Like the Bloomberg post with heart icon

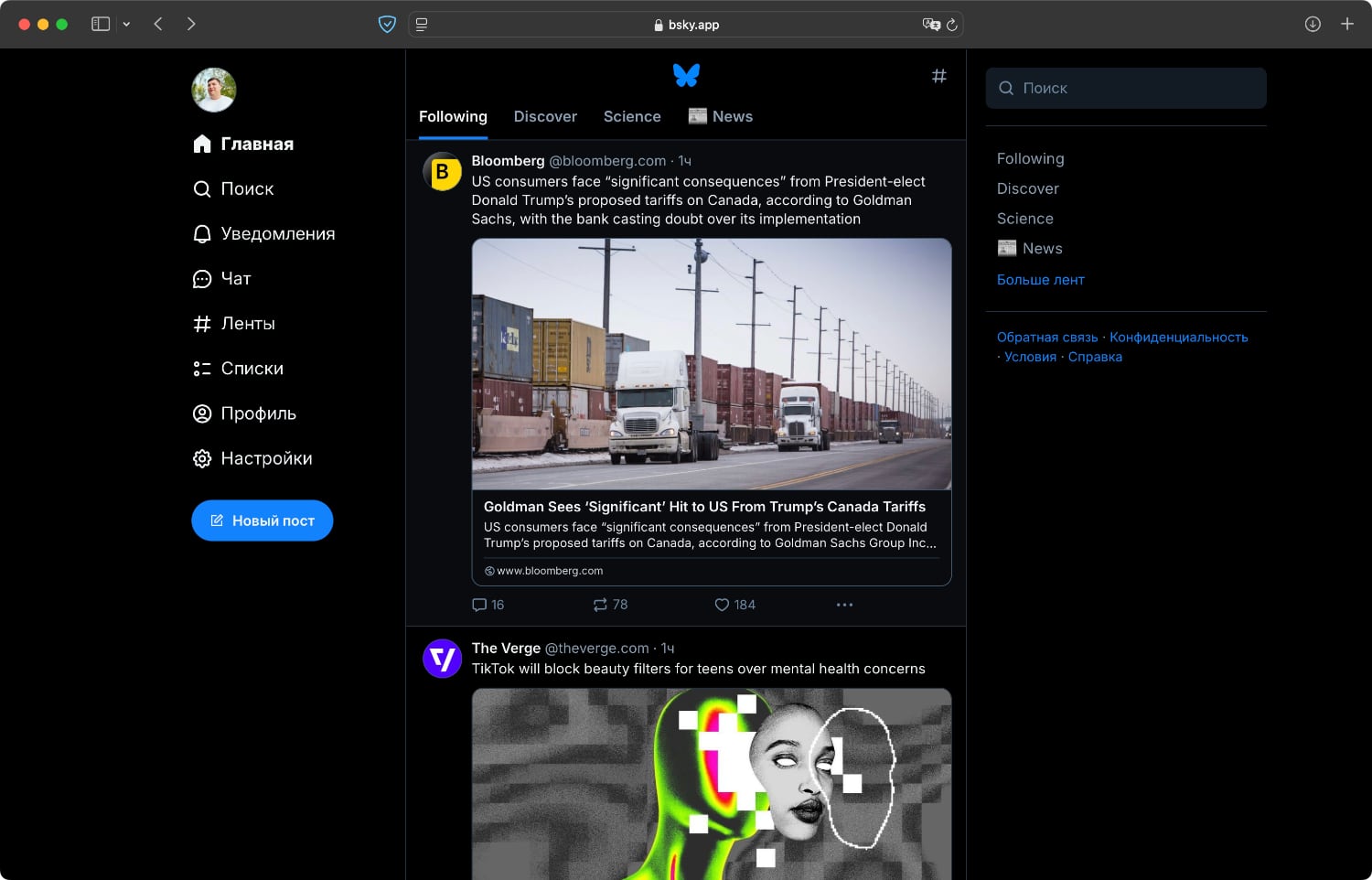coord(722,605)
